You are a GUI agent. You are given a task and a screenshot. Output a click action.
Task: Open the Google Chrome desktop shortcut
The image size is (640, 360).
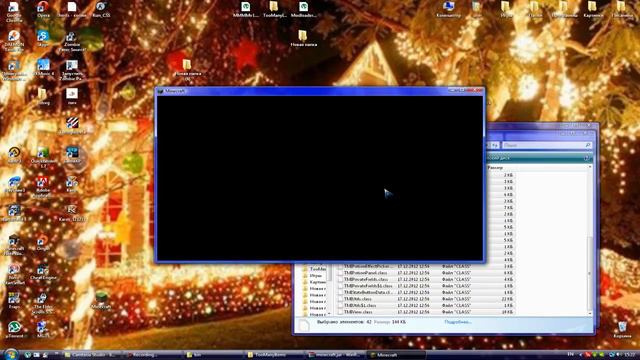point(13,11)
